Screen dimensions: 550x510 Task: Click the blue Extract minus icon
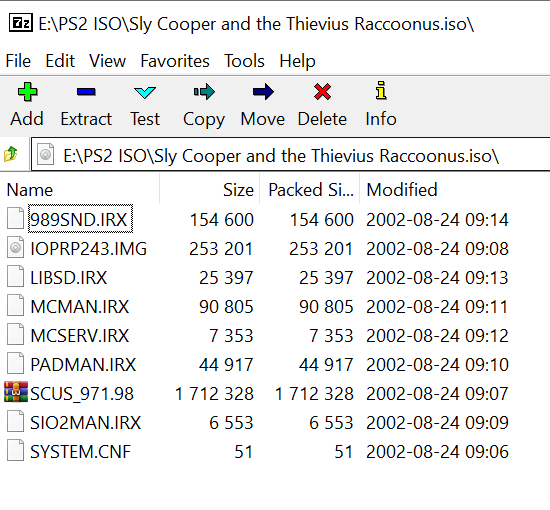86,92
